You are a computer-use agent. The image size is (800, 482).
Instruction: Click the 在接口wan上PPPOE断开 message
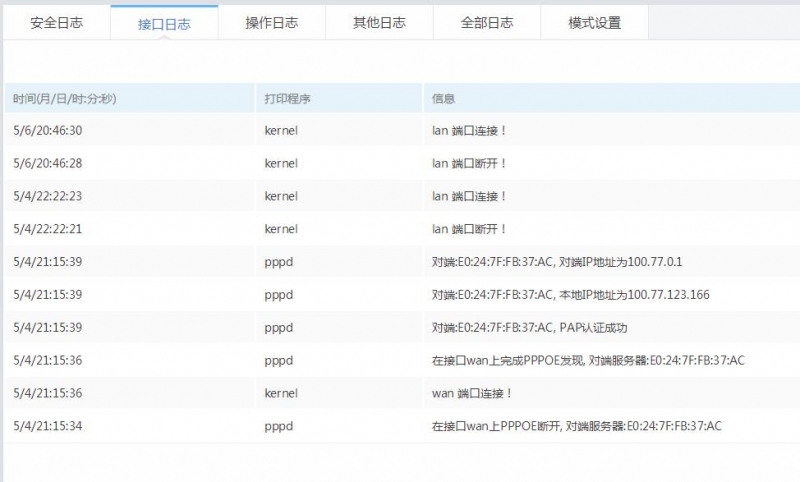tap(576, 426)
